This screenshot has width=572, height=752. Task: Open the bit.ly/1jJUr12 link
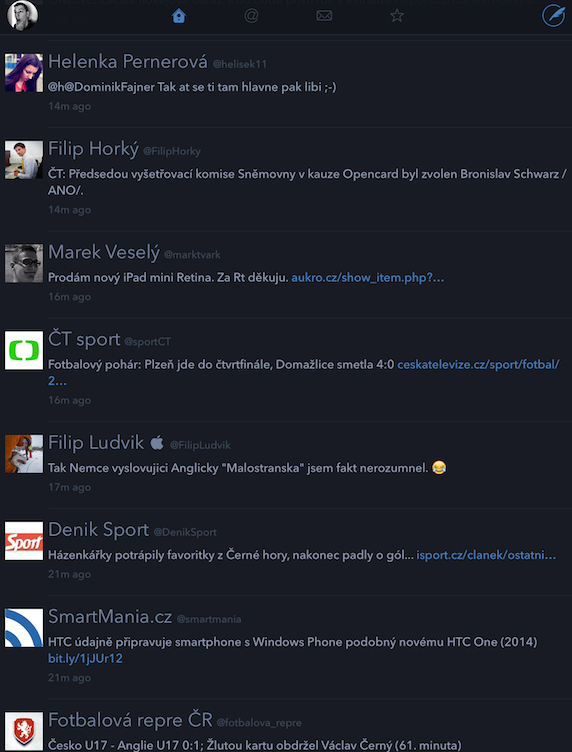tap(85, 659)
